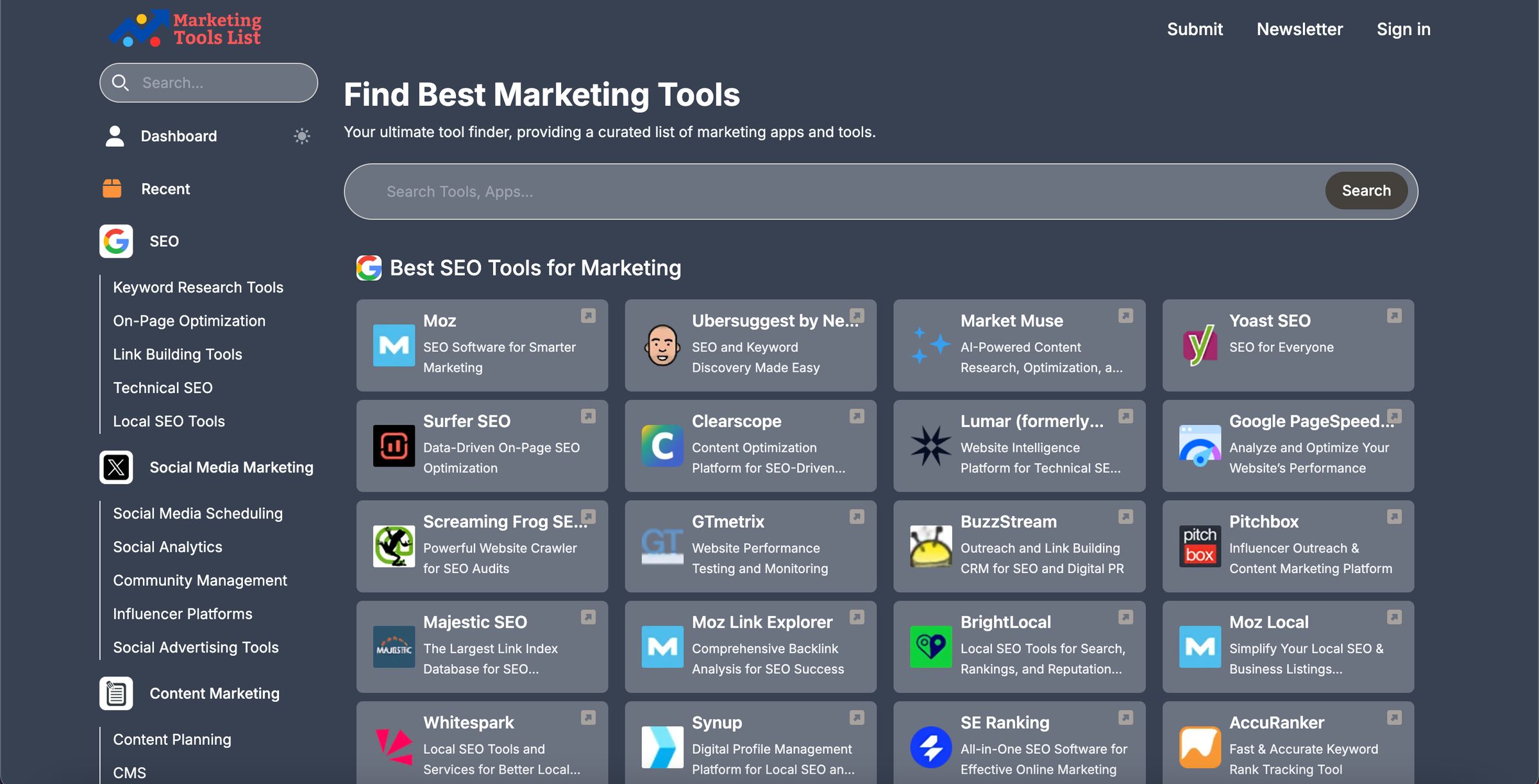Open Technical SEO link
This screenshot has height=784, width=1539.
(163, 388)
